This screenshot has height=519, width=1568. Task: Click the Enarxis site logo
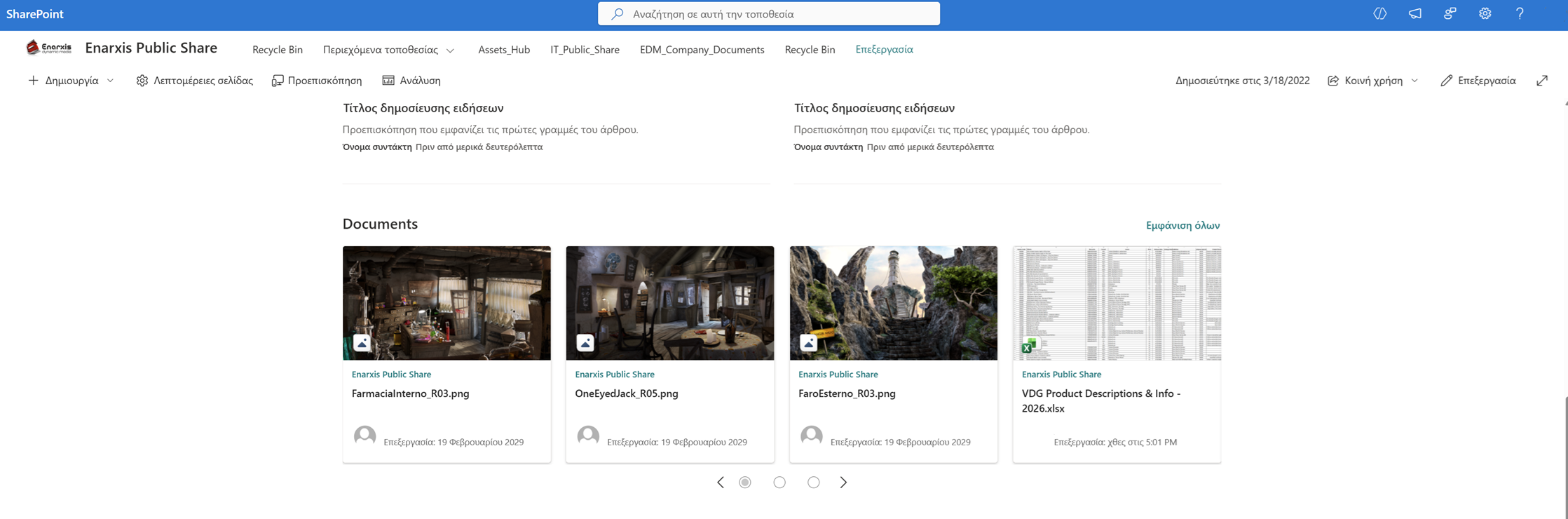click(48, 48)
